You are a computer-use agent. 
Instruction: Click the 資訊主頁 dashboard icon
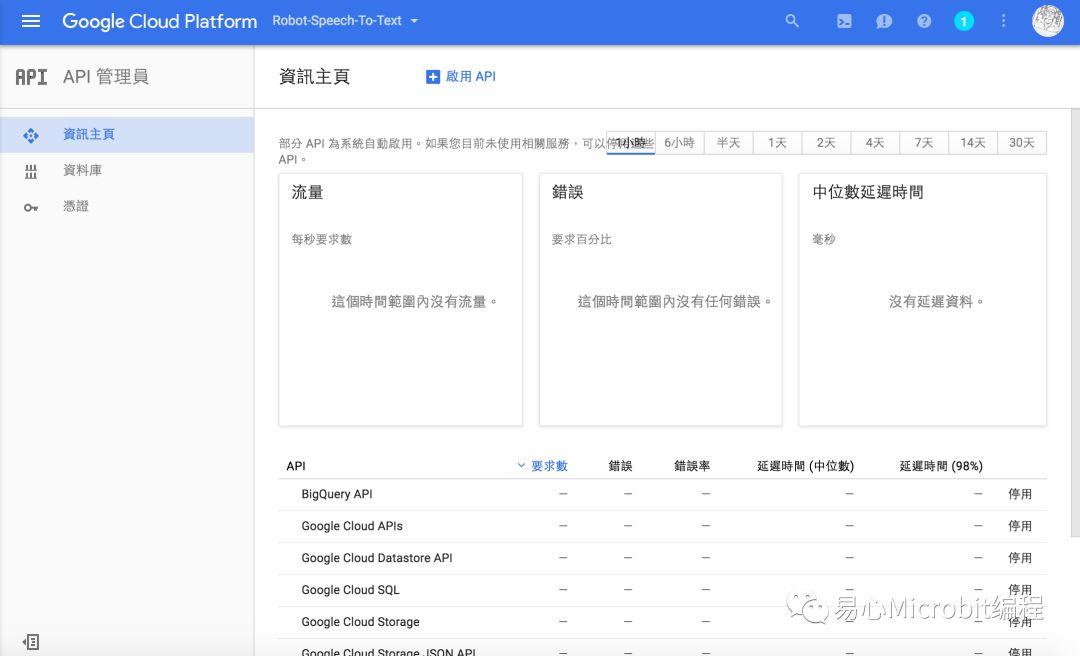[31, 135]
